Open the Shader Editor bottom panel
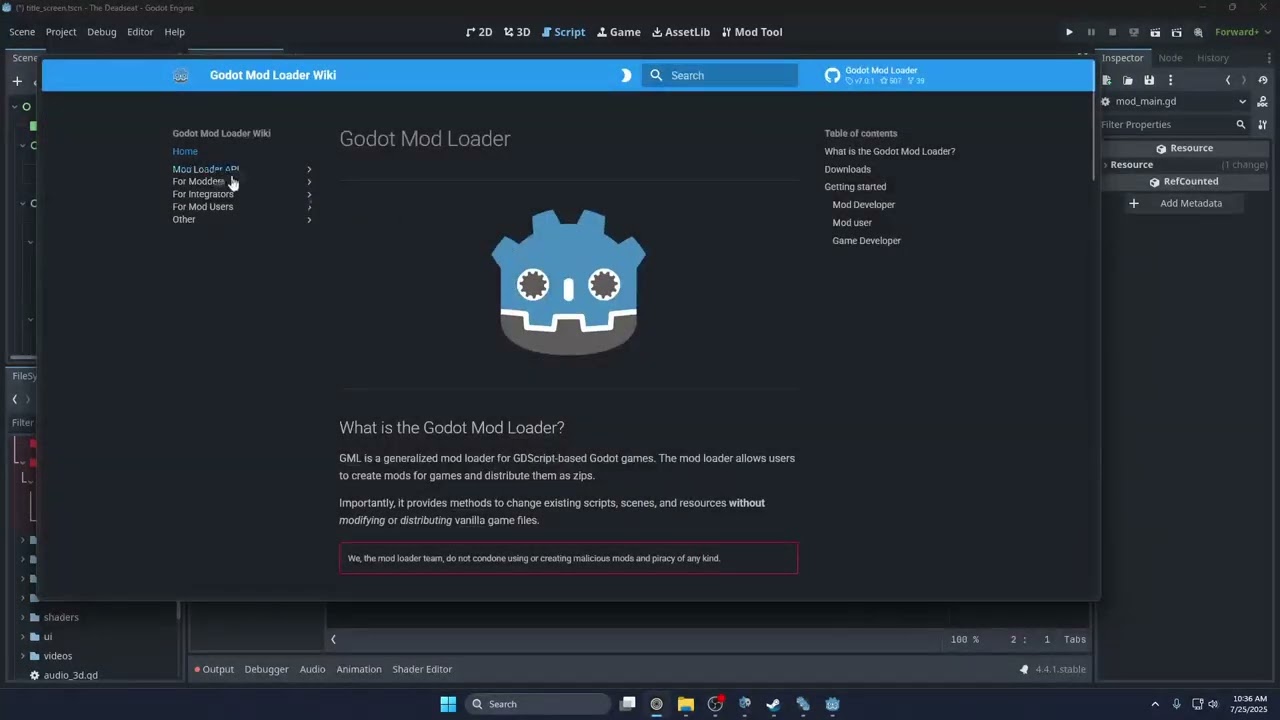 [x=422, y=669]
